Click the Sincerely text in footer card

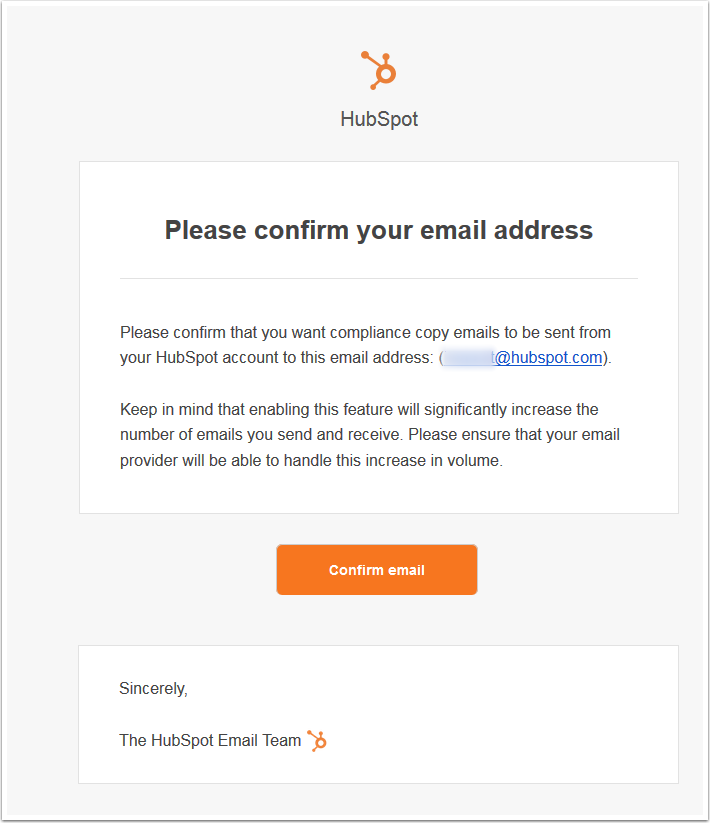coord(153,688)
